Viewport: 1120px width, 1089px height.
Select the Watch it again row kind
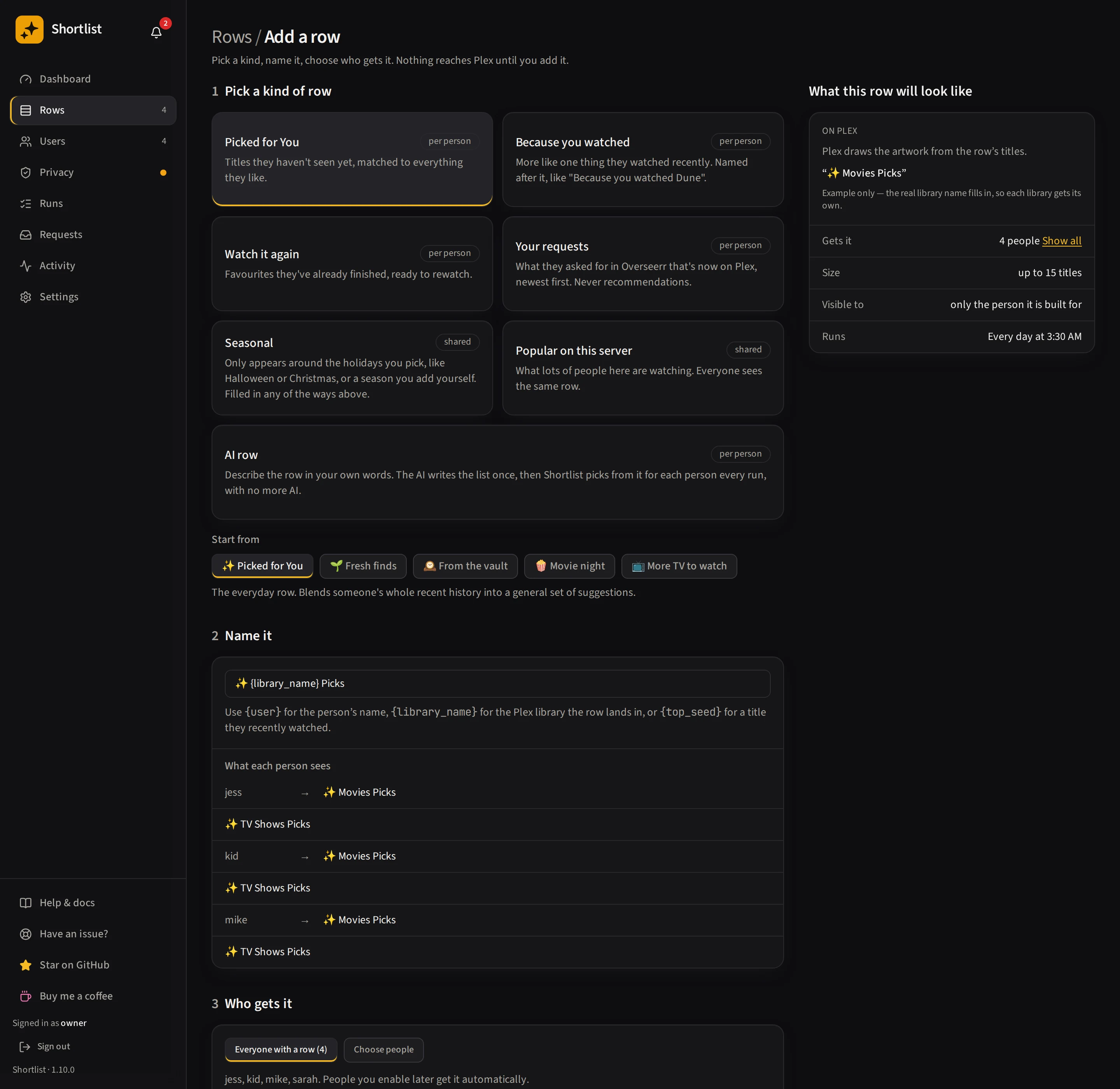352,264
